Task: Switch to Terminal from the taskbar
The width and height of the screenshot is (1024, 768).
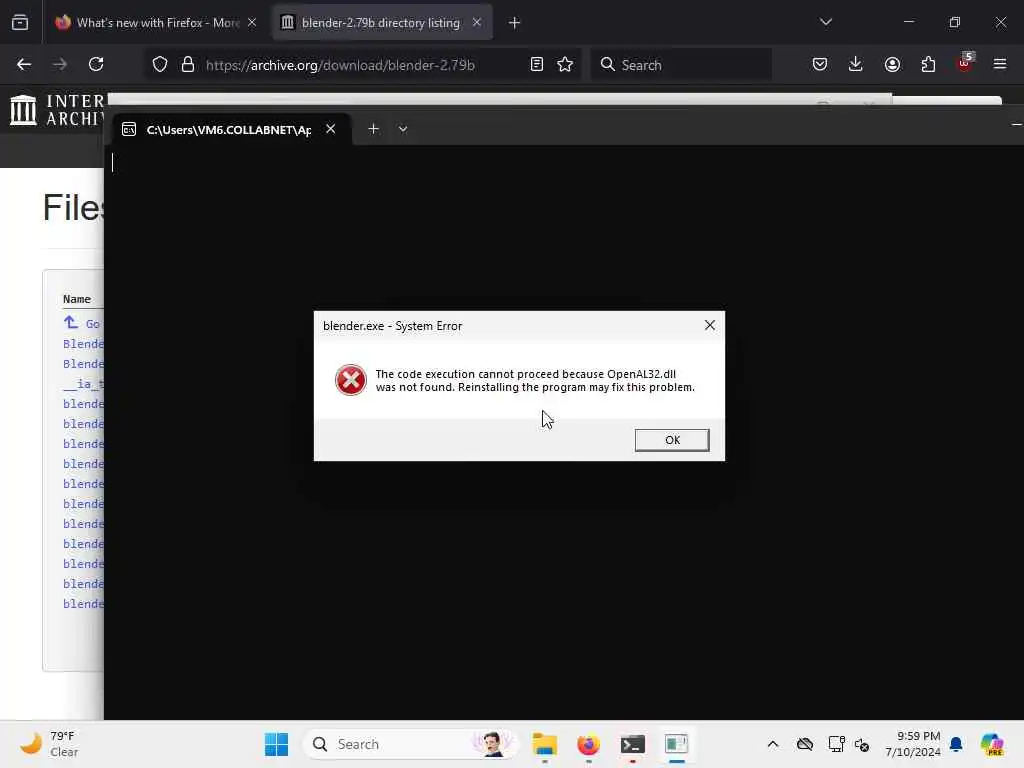Action: coord(633,744)
